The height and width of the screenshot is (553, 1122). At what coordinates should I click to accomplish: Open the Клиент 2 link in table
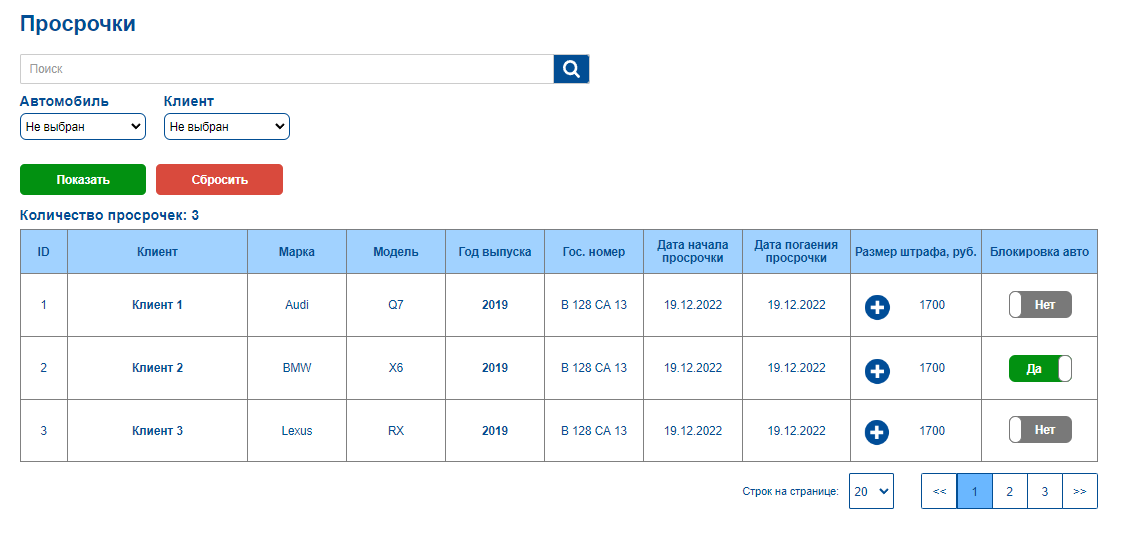(x=157, y=368)
